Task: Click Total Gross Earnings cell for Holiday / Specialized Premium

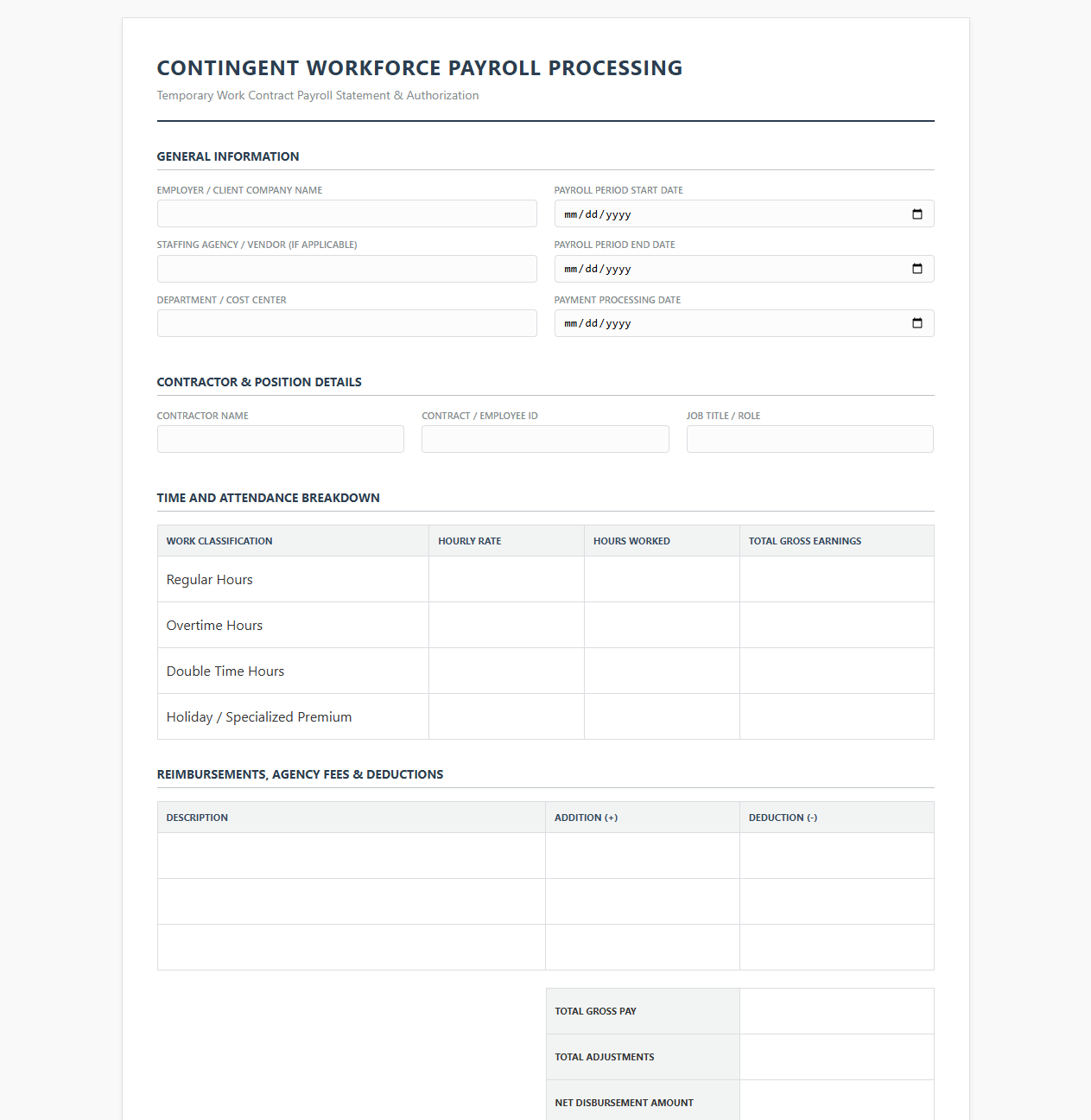Action: click(837, 716)
